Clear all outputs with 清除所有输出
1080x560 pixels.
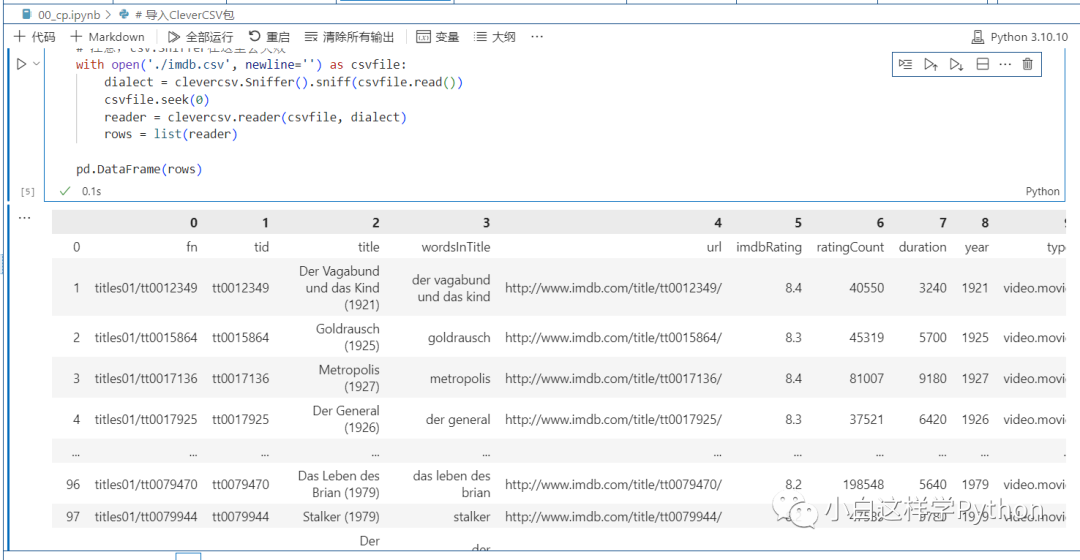pos(349,37)
